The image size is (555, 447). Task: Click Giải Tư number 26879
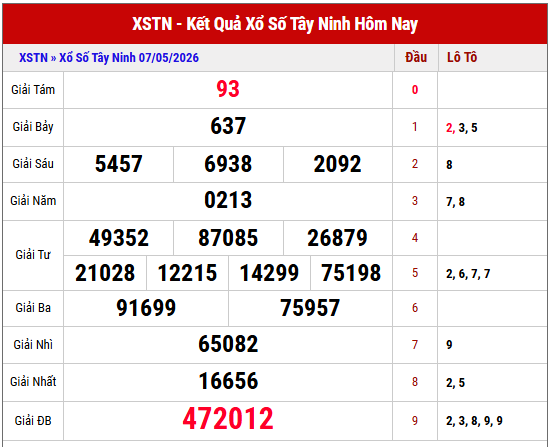337,238
